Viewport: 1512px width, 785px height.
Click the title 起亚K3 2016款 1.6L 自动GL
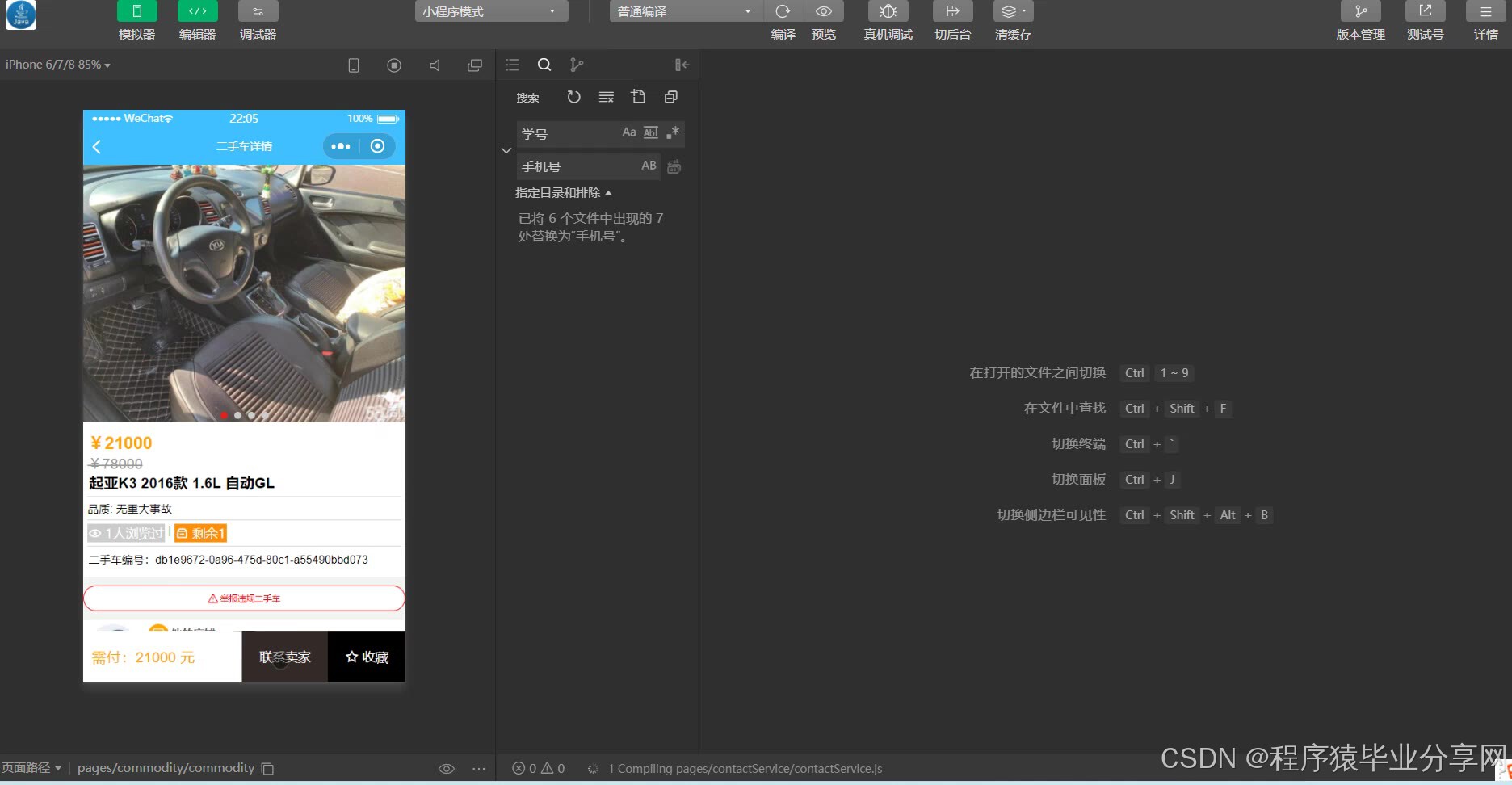[x=182, y=483]
